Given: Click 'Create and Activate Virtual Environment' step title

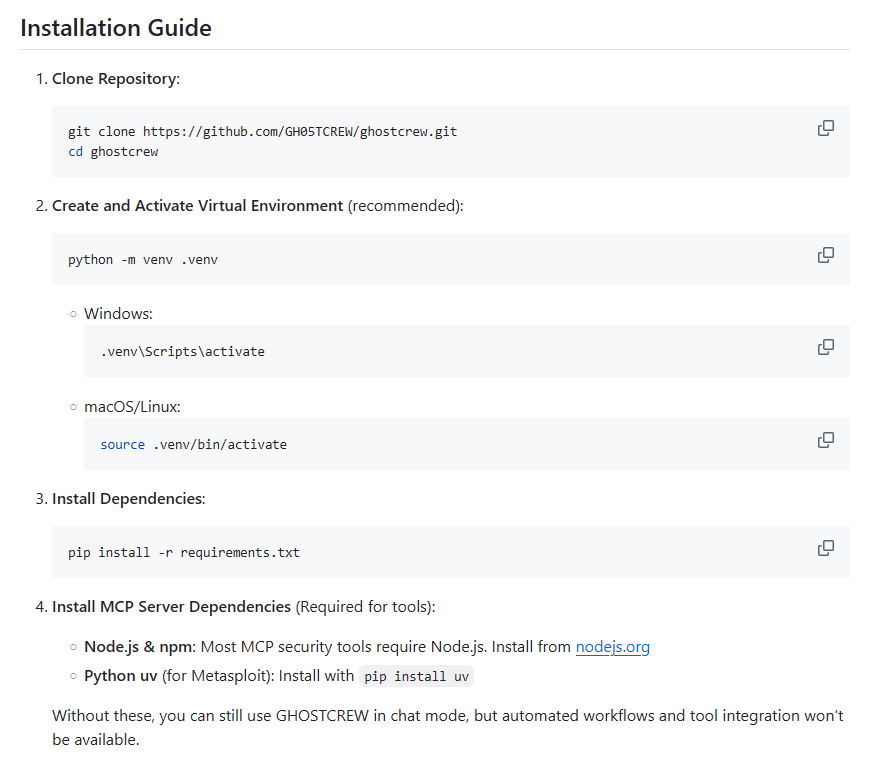Looking at the screenshot, I should click(x=197, y=205).
